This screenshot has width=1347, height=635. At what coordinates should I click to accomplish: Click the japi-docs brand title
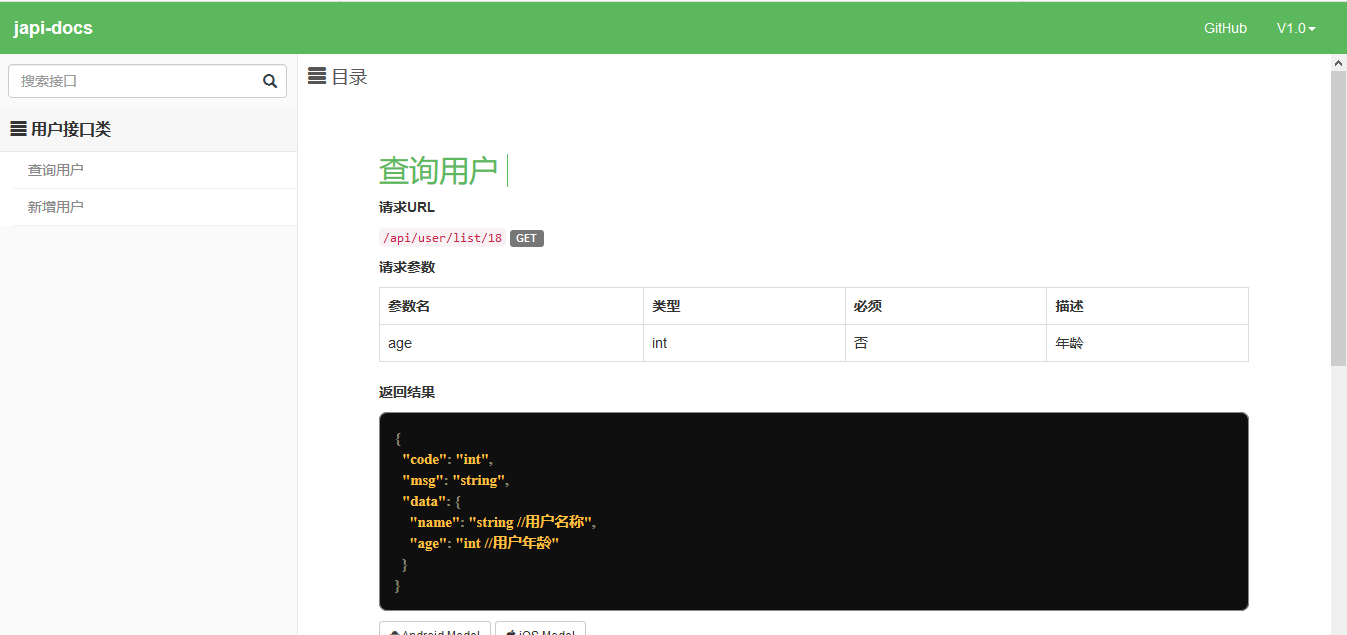click(x=53, y=28)
